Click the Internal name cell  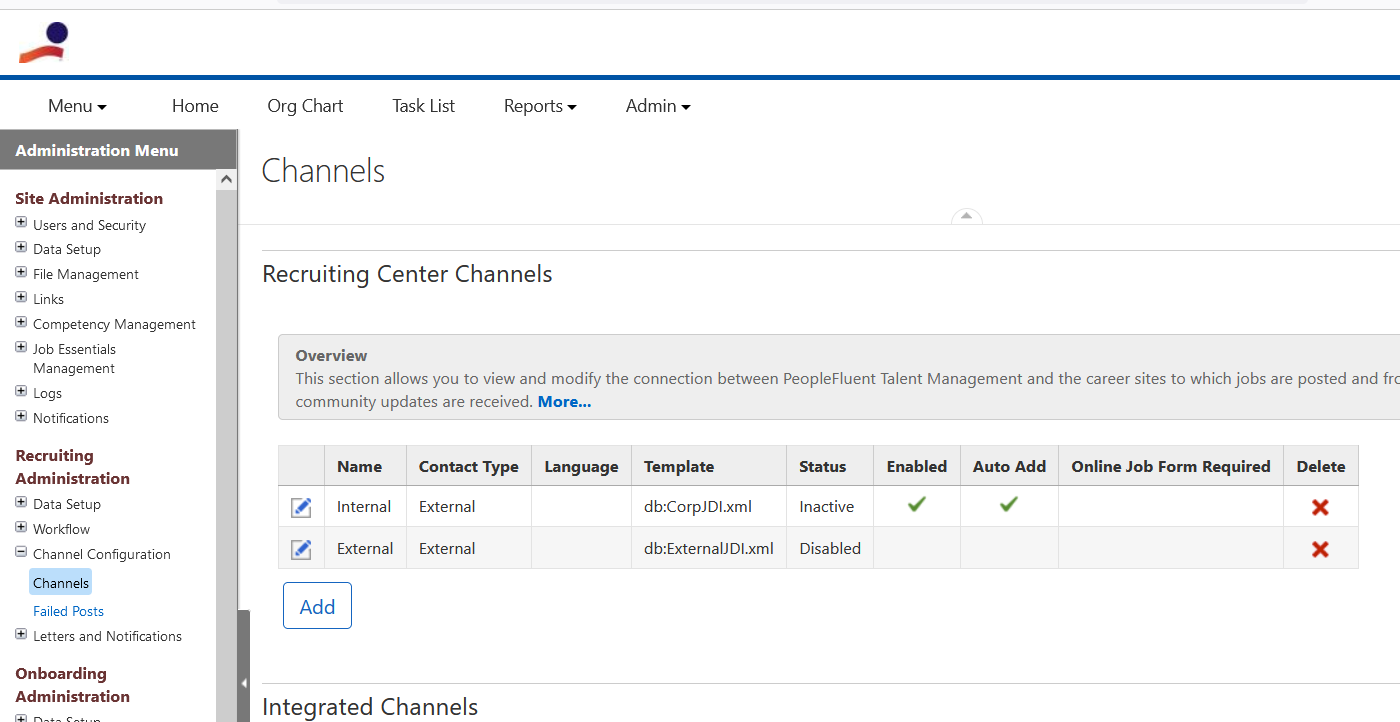pyautogui.click(x=364, y=507)
